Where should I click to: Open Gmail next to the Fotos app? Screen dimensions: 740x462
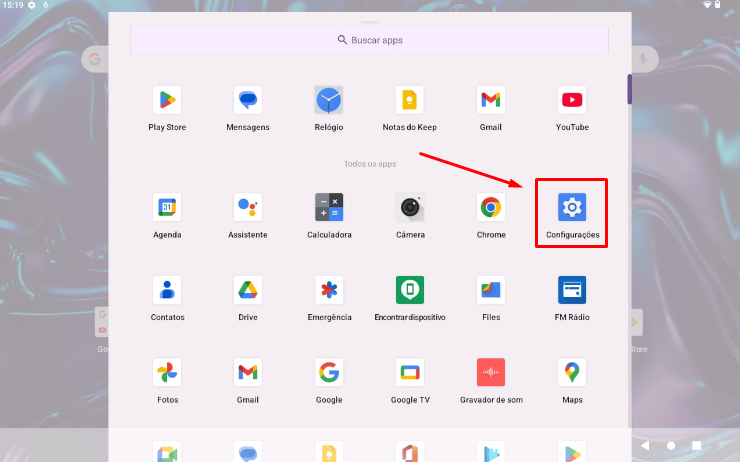248,372
